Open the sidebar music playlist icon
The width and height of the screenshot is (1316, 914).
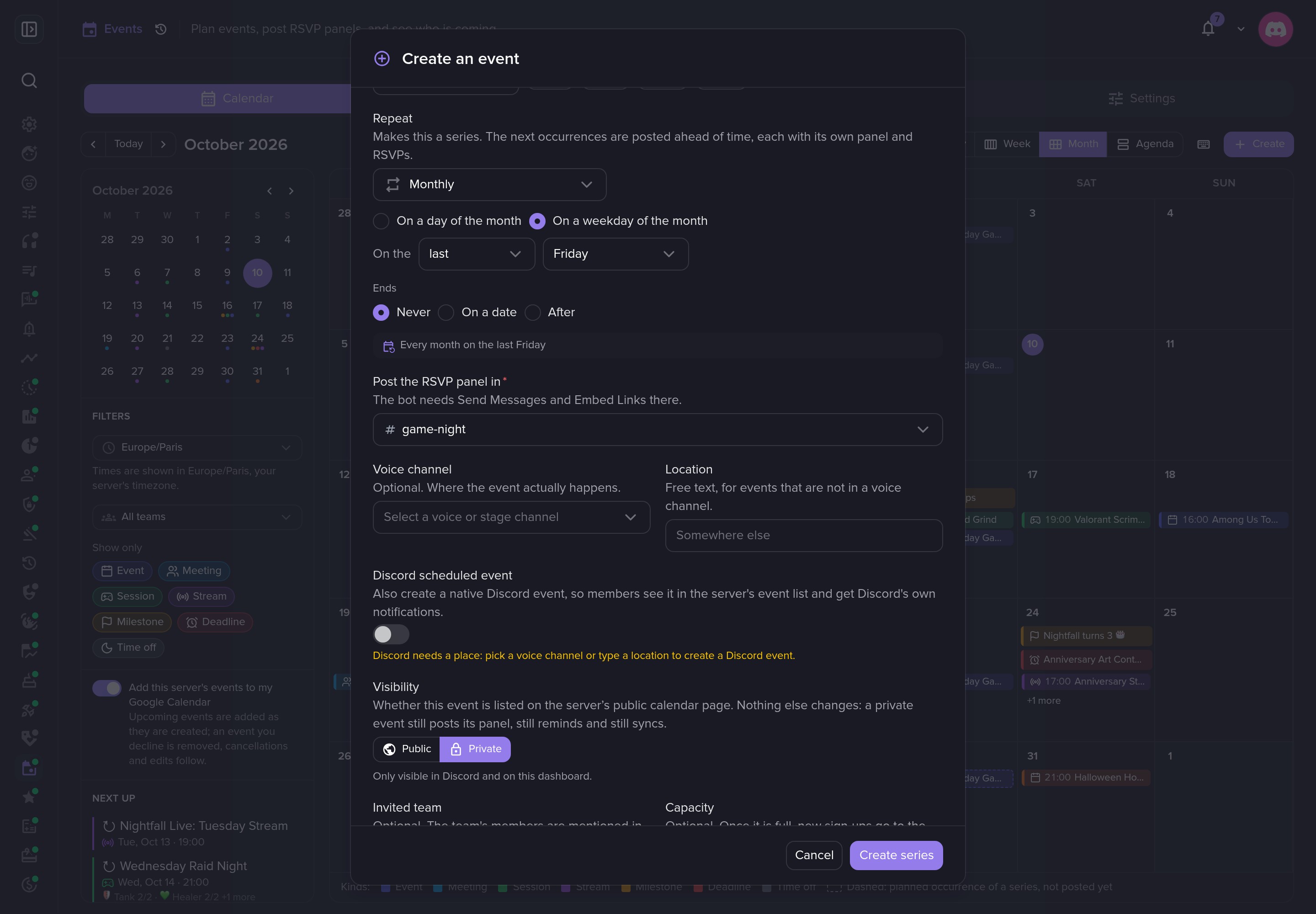[29, 270]
